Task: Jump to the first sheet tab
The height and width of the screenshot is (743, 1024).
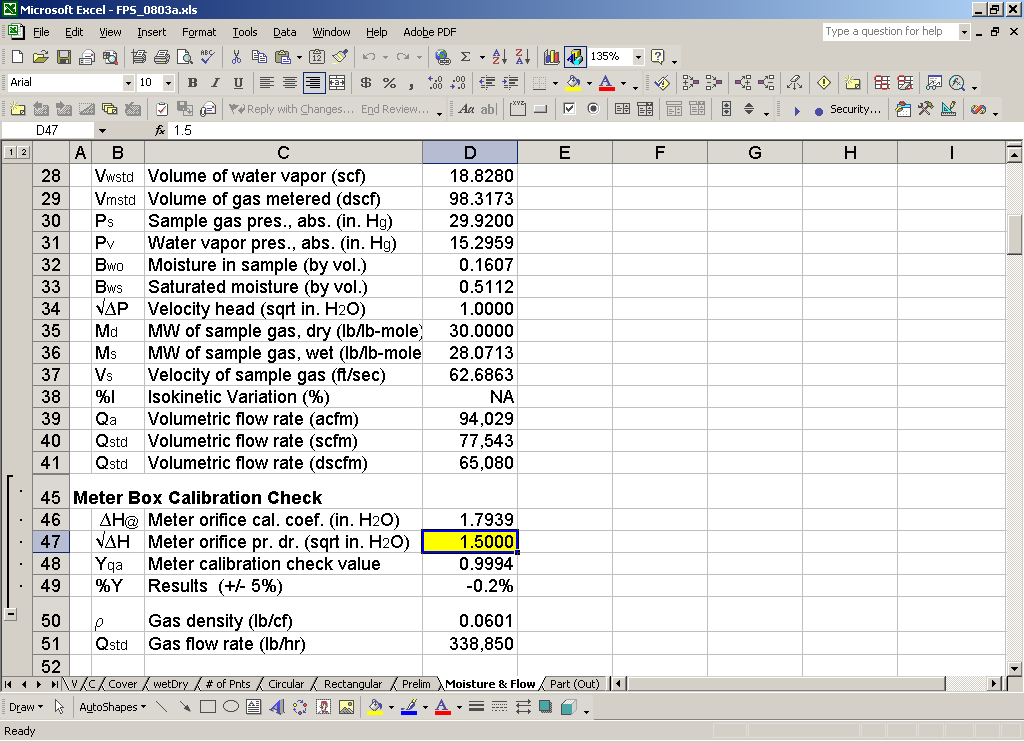Action: (8, 684)
